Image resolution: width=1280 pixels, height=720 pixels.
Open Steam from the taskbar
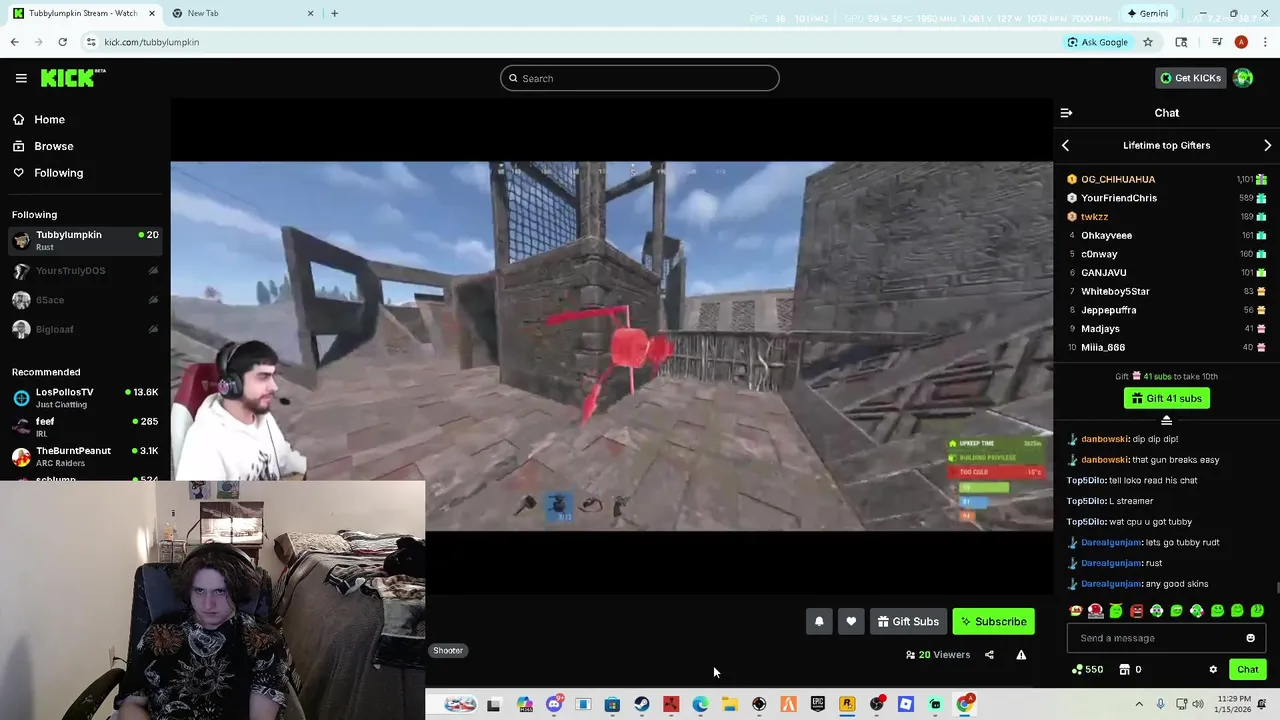tap(642, 705)
